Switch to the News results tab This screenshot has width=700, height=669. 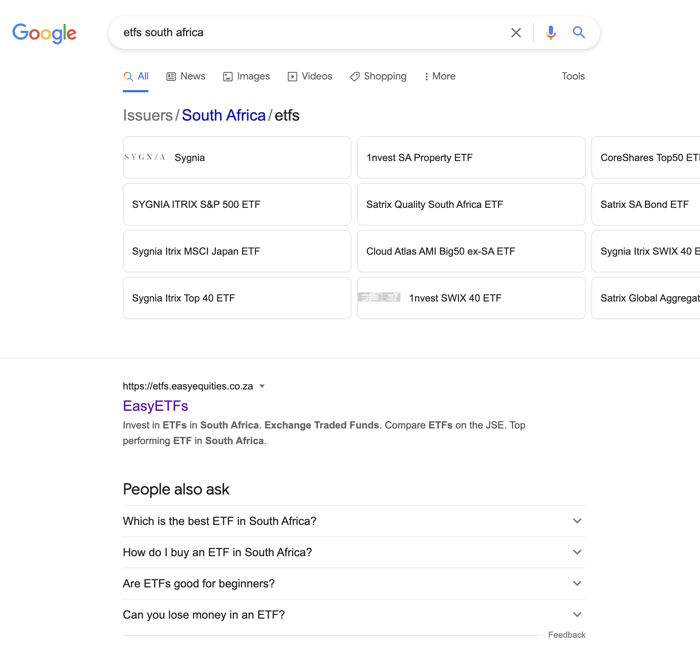[x=186, y=76]
